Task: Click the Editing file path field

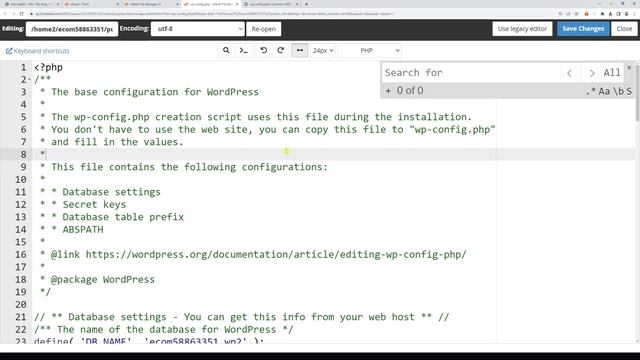Action: tap(72, 29)
